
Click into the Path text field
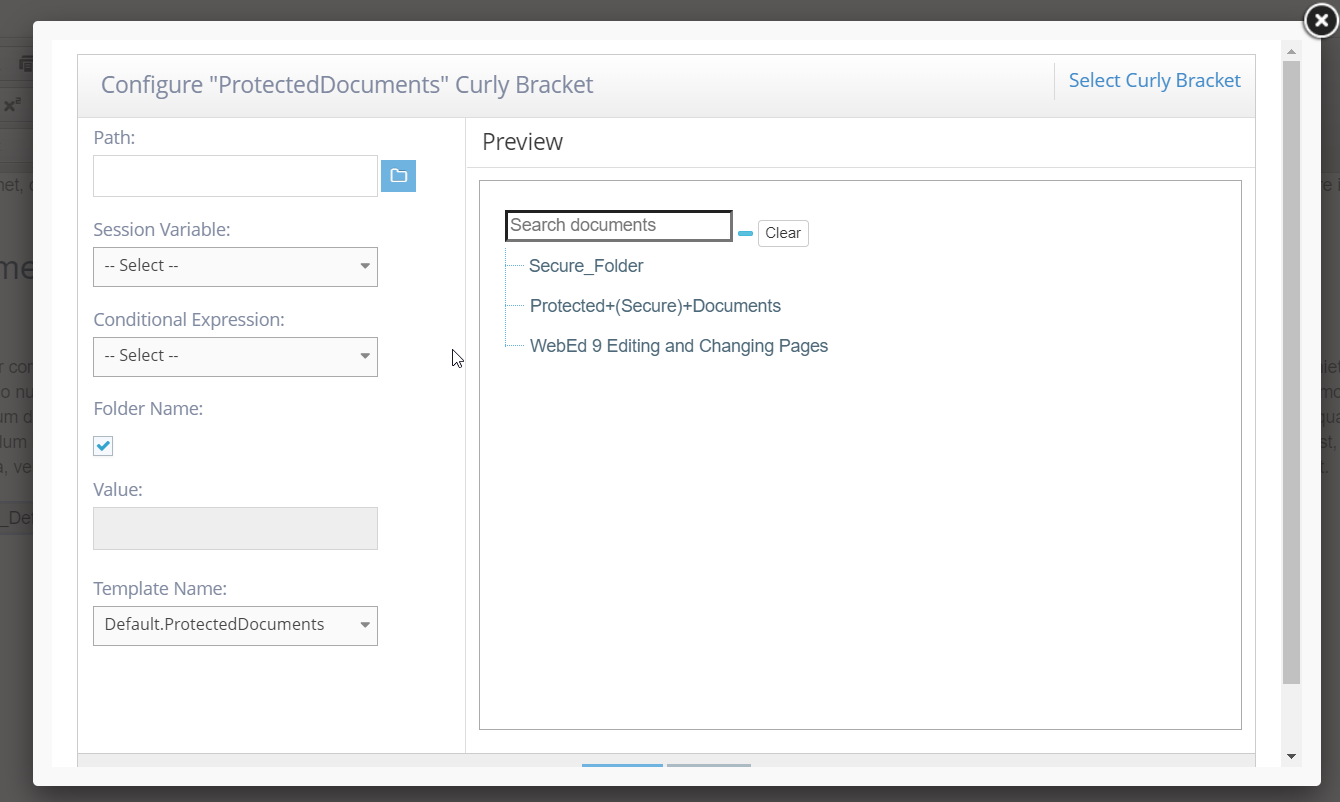[x=235, y=176]
